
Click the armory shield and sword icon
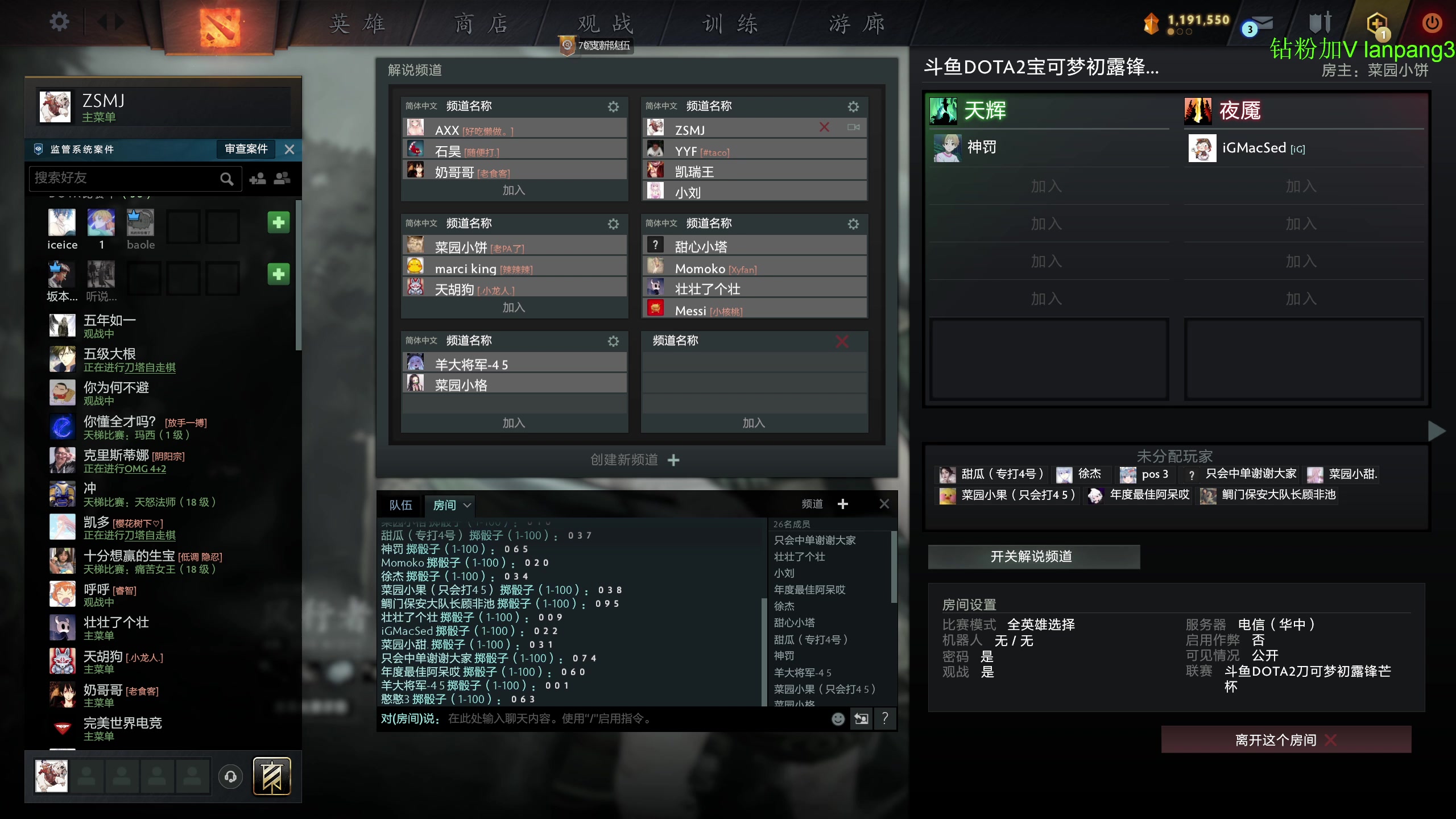(x=1319, y=23)
